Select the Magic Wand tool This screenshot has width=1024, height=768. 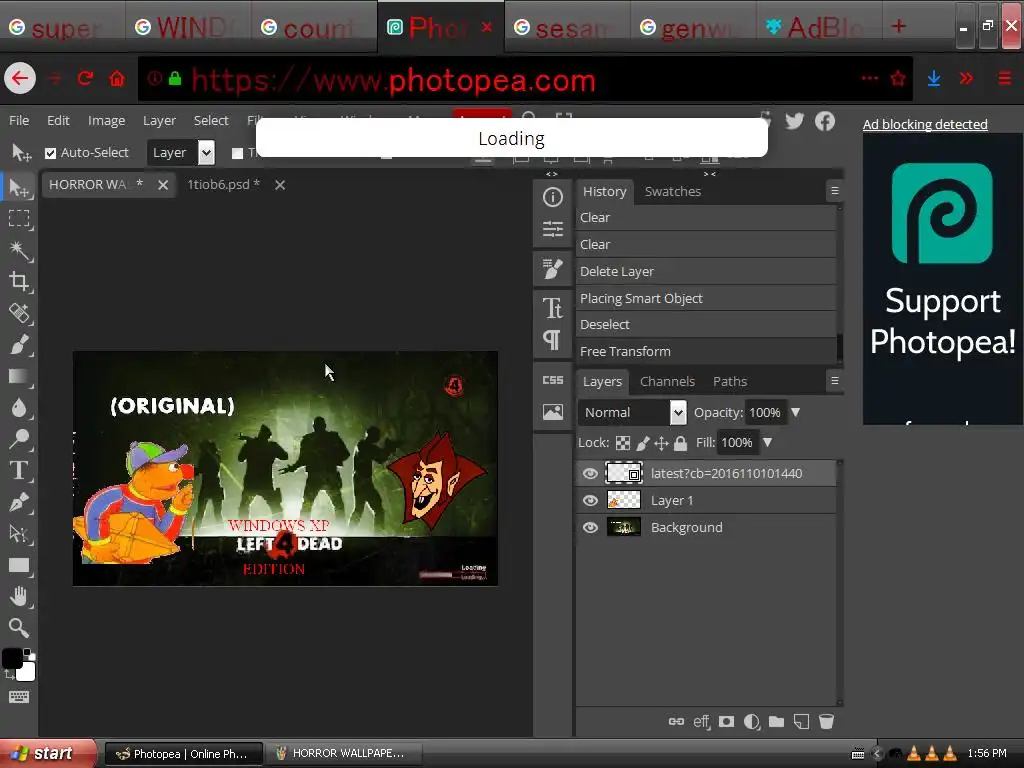tap(19, 250)
